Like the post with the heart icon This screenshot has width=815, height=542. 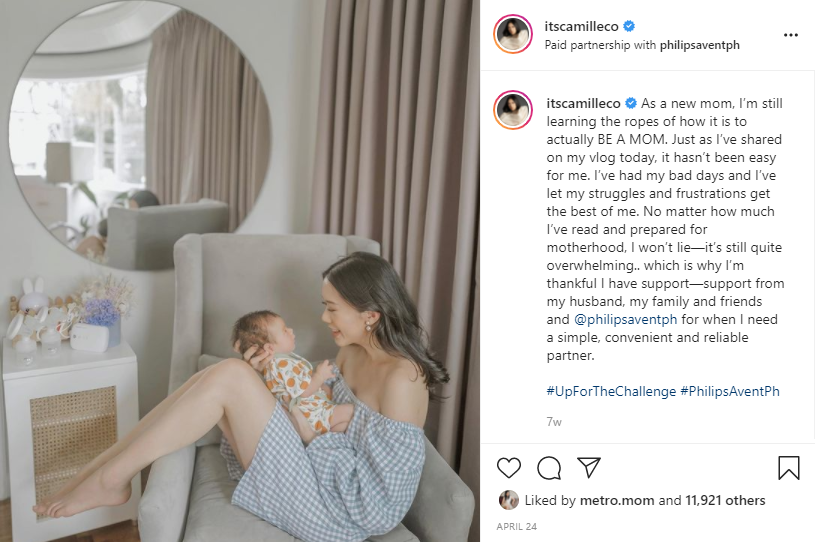click(508, 468)
